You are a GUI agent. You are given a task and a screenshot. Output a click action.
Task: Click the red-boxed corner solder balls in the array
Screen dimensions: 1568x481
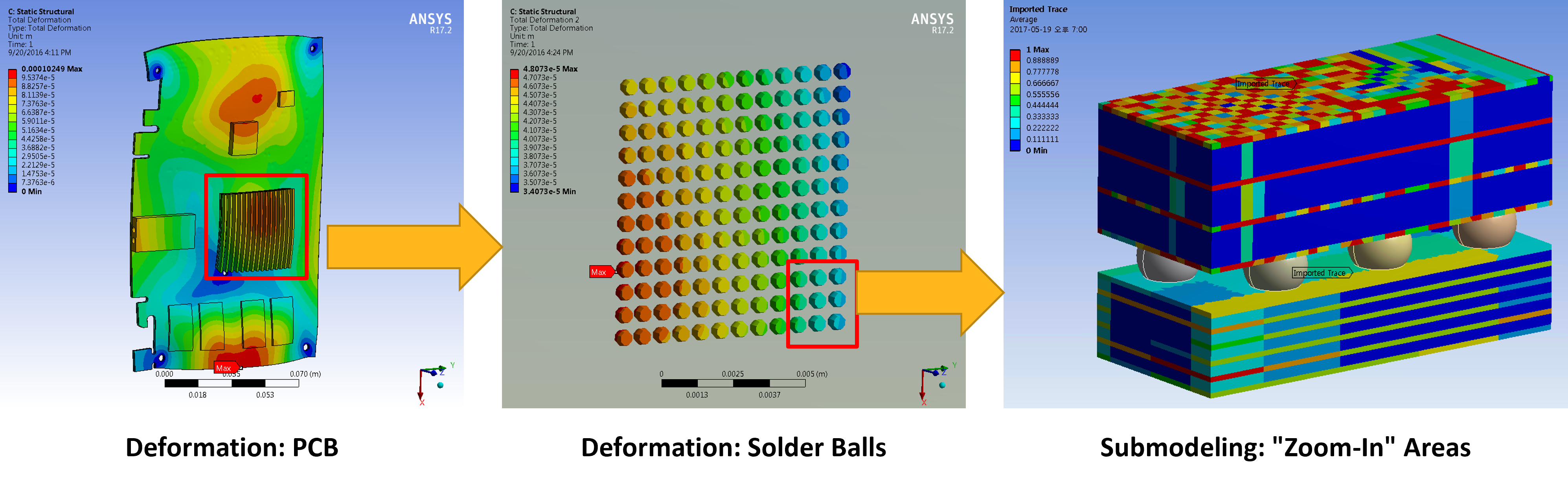pos(819,300)
